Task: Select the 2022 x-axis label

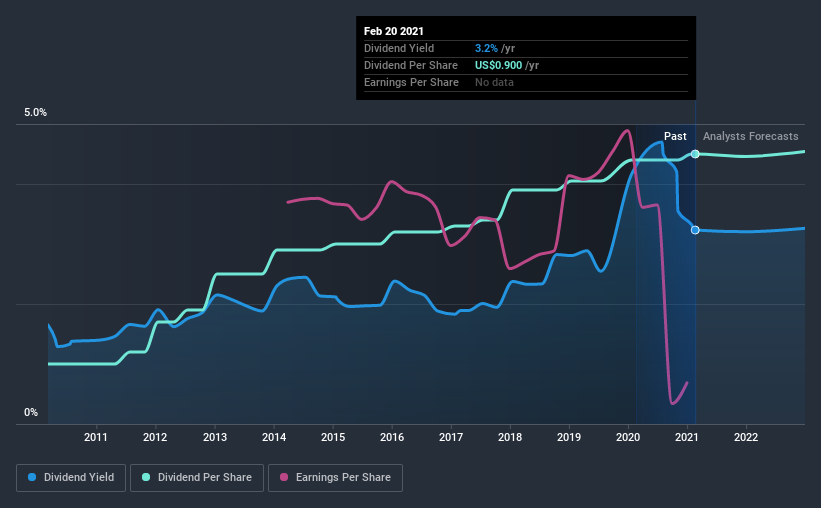Action: (746, 437)
